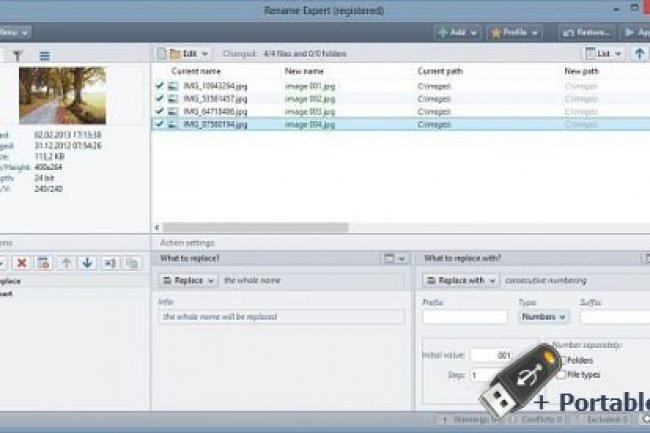Expand the arrow in the What to replace header

(x=401, y=259)
